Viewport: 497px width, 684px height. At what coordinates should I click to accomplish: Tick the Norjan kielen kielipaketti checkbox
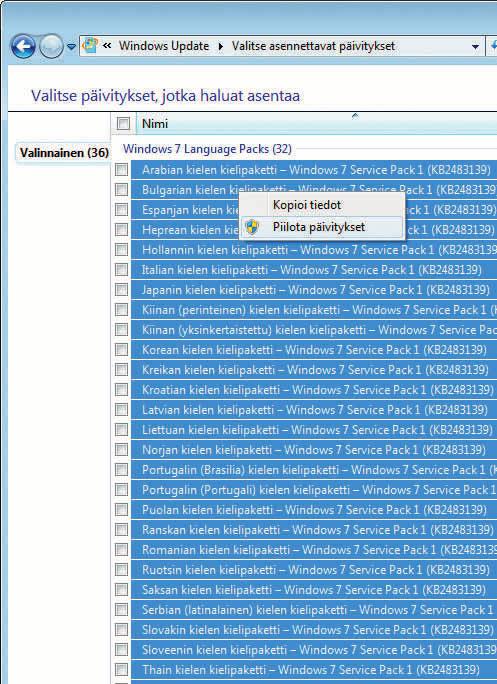121,450
